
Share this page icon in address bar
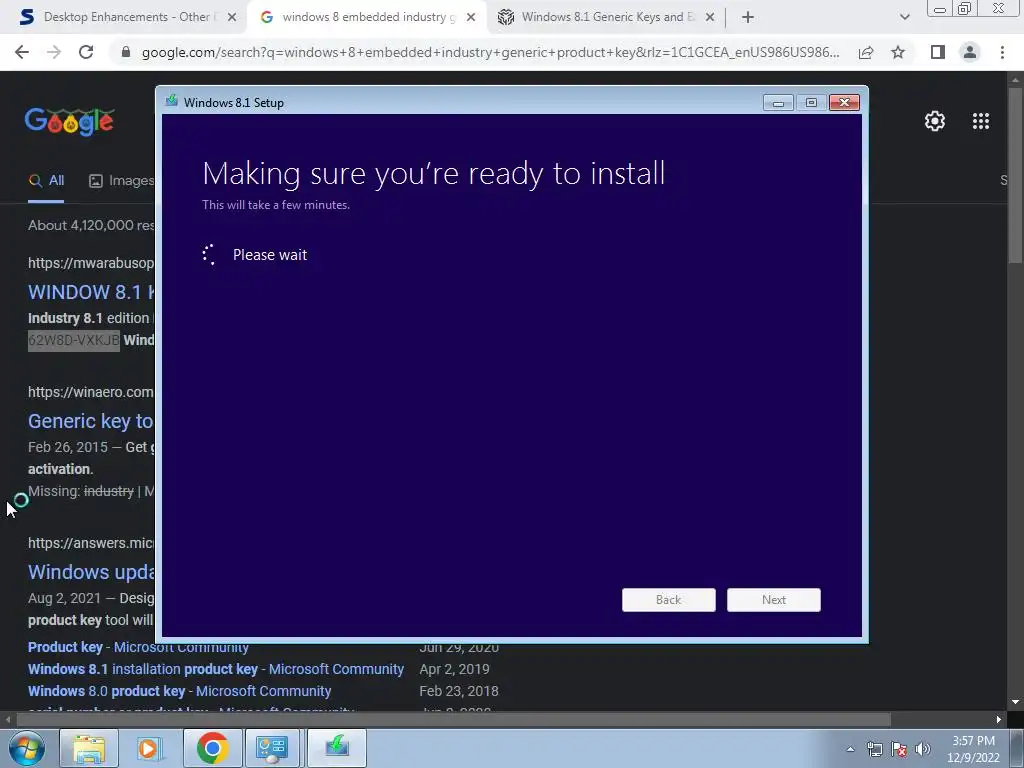point(866,52)
